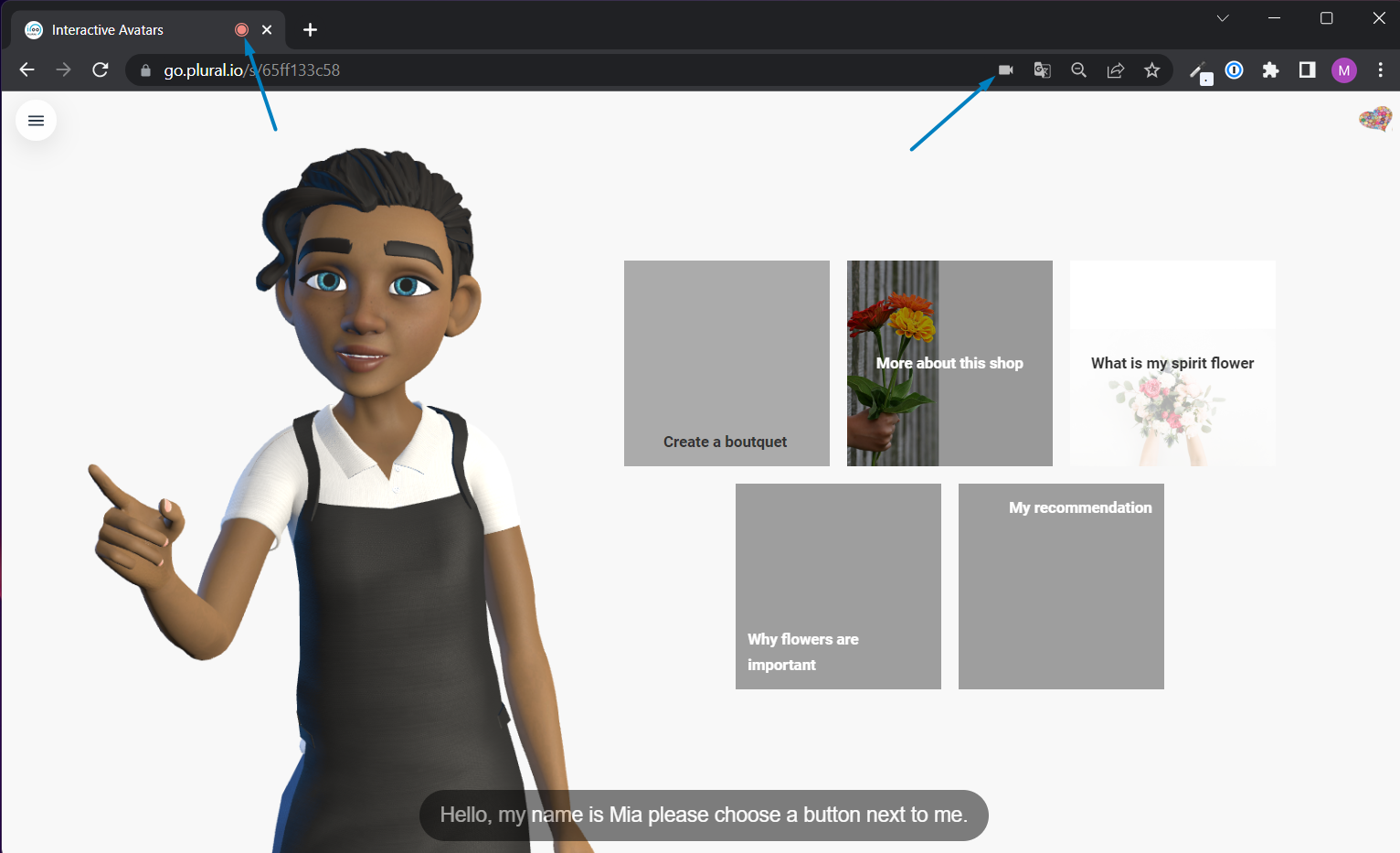Bookmark this page with the star

[x=1152, y=70]
